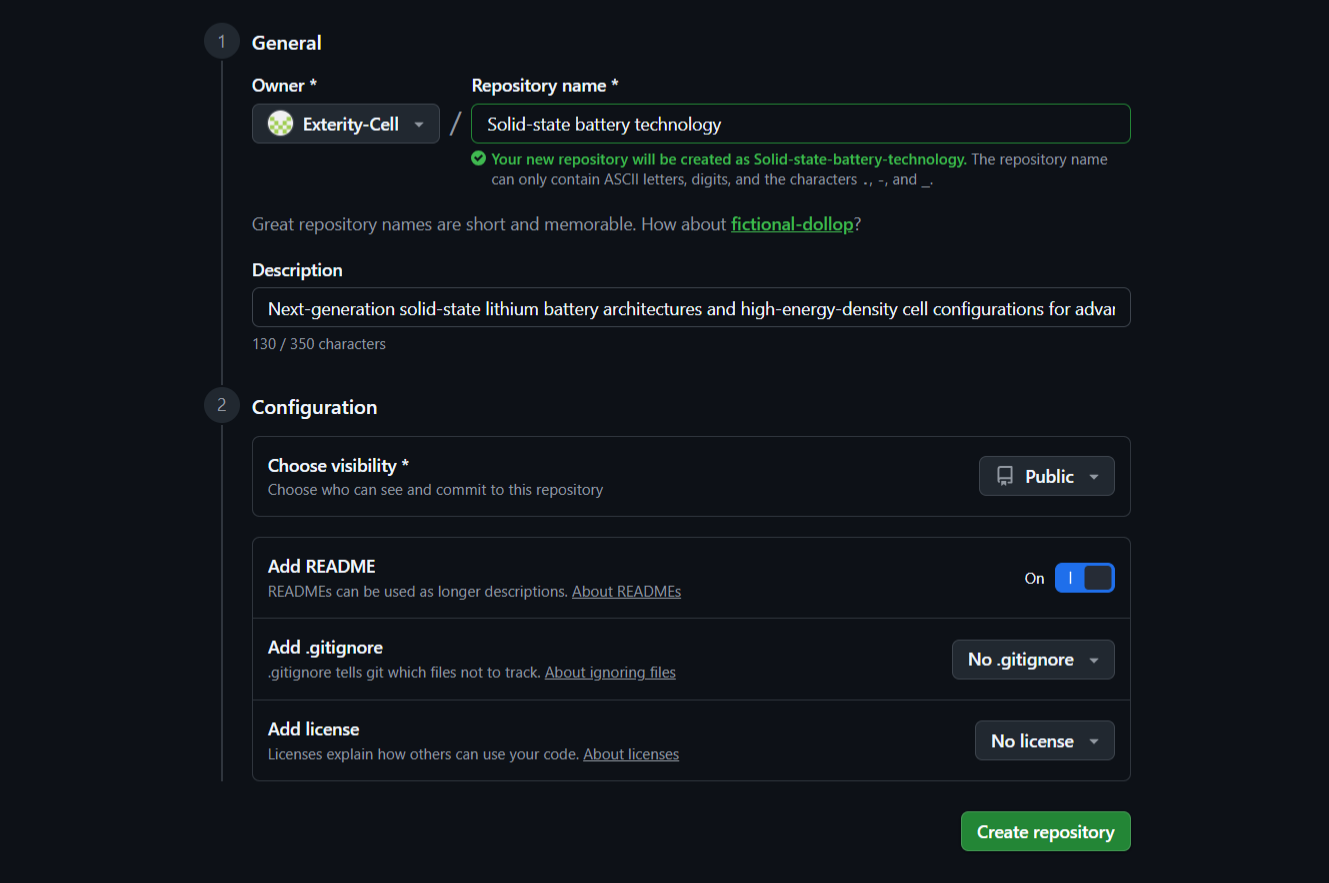Viewport: 1329px width, 883px height.
Task: Click the "Owner *" field label
Action: tap(284, 86)
